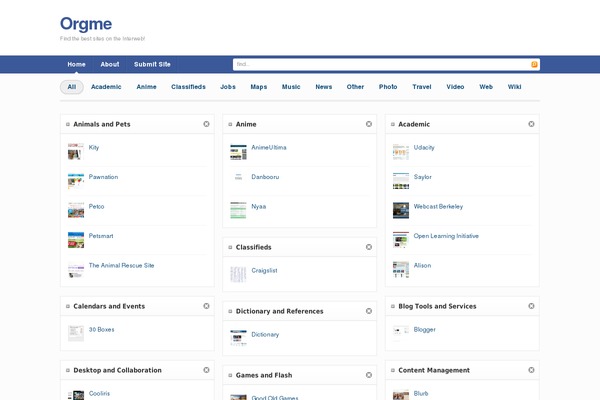Open the Udacity link
This screenshot has height=400, width=600.
coord(424,147)
